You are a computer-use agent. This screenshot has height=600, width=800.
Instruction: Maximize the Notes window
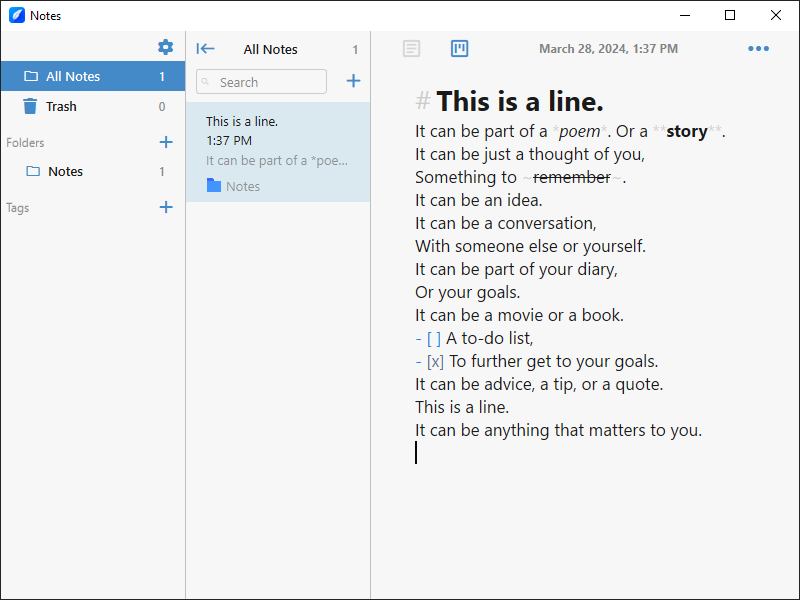pyautogui.click(x=730, y=15)
